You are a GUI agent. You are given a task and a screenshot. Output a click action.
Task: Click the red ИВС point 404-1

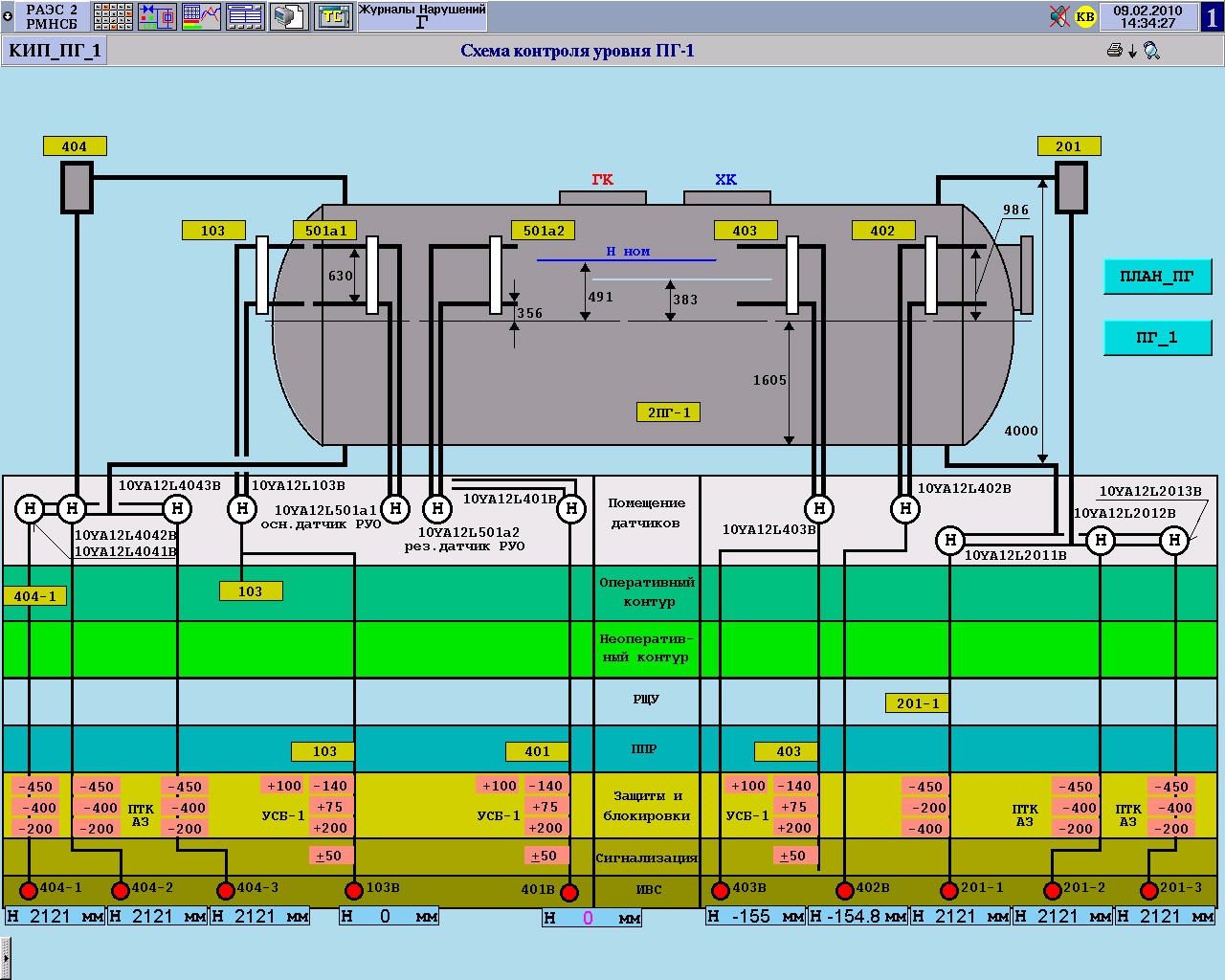click(x=29, y=891)
